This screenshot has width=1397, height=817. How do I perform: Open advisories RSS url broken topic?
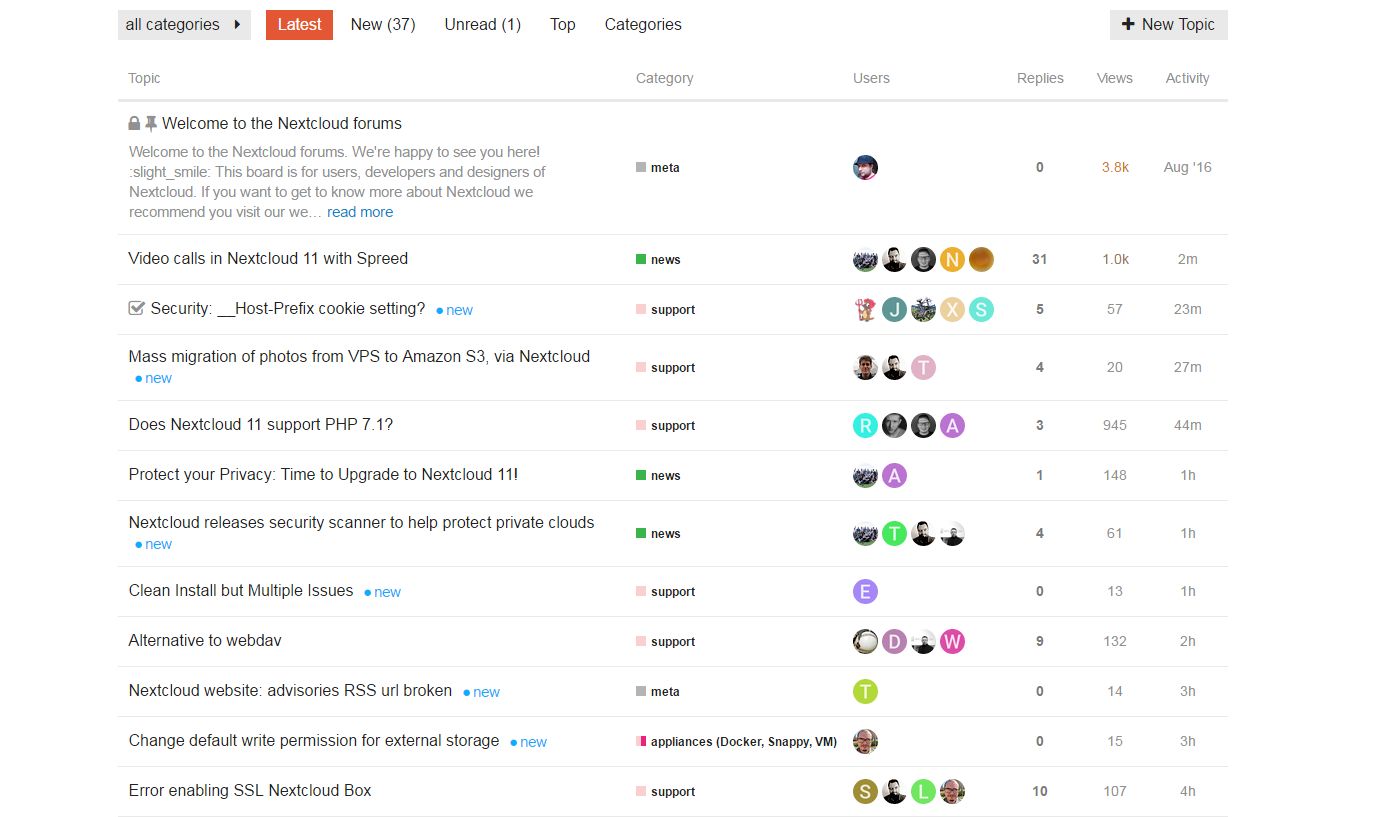(x=290, y=691)
